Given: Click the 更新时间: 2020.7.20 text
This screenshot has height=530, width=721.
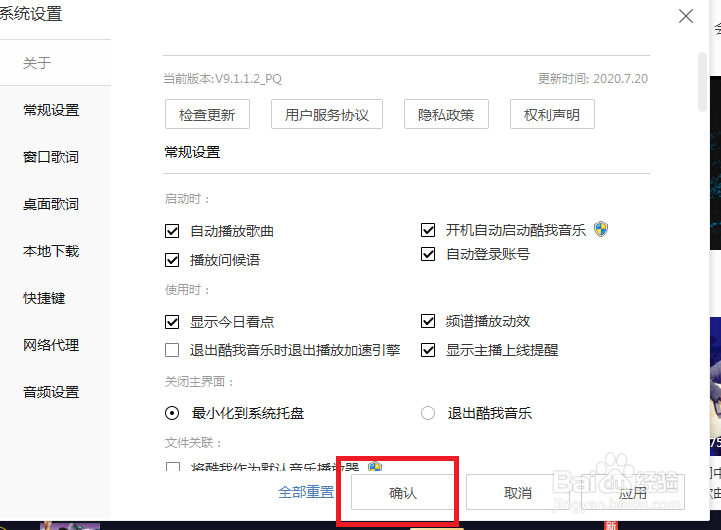Looking at the screenshot, I should tap(593, 79).
